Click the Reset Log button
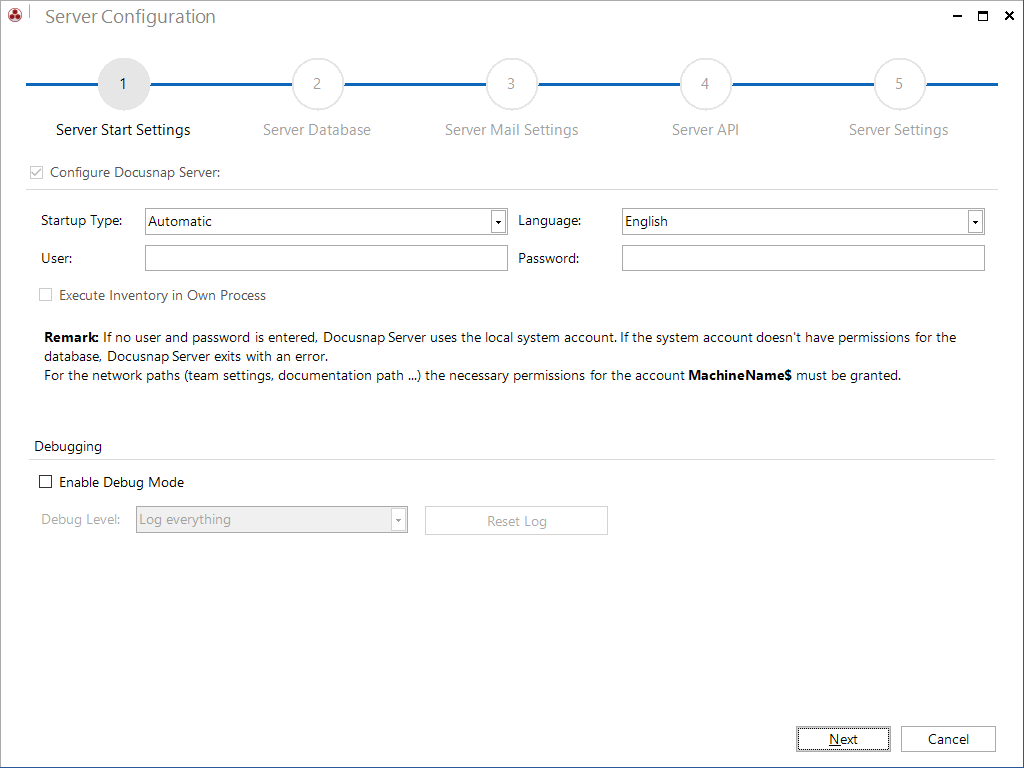 click(516, 520)
